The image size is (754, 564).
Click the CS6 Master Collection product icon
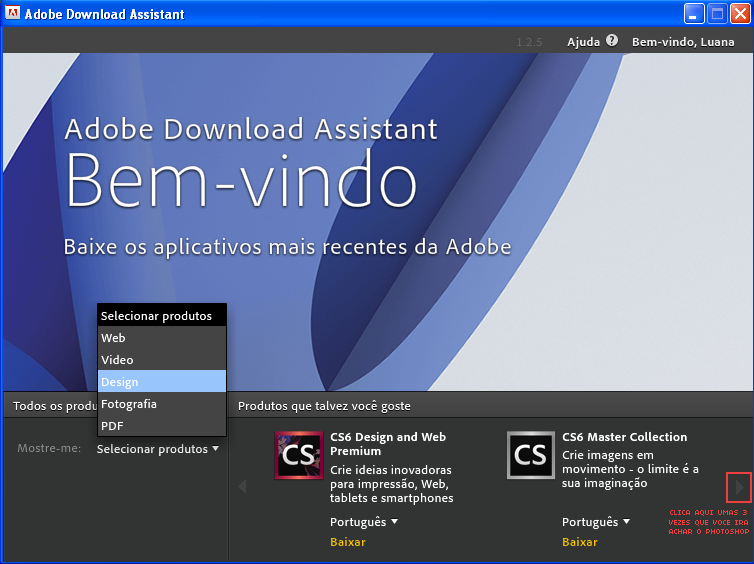(531, 456)
